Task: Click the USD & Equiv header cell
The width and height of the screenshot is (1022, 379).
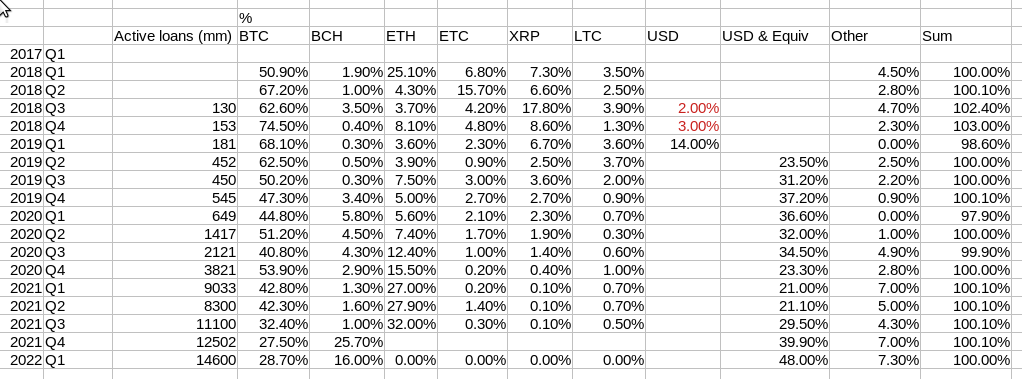Action: click(x=774, y=36)
